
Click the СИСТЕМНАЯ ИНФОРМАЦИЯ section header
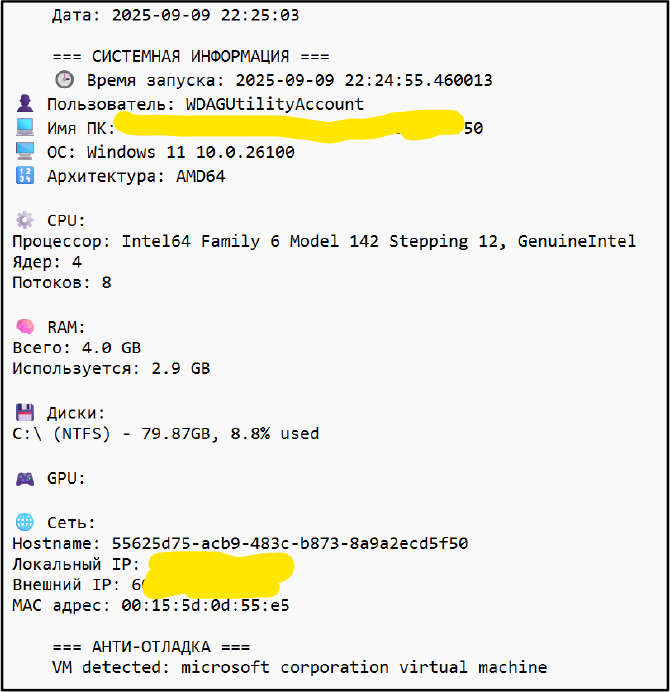[x=191, y=56]
